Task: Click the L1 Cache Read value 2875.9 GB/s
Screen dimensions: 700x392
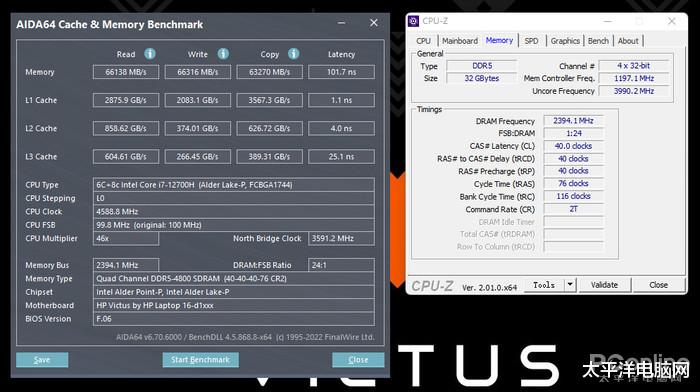Action: tap(126, 100)
